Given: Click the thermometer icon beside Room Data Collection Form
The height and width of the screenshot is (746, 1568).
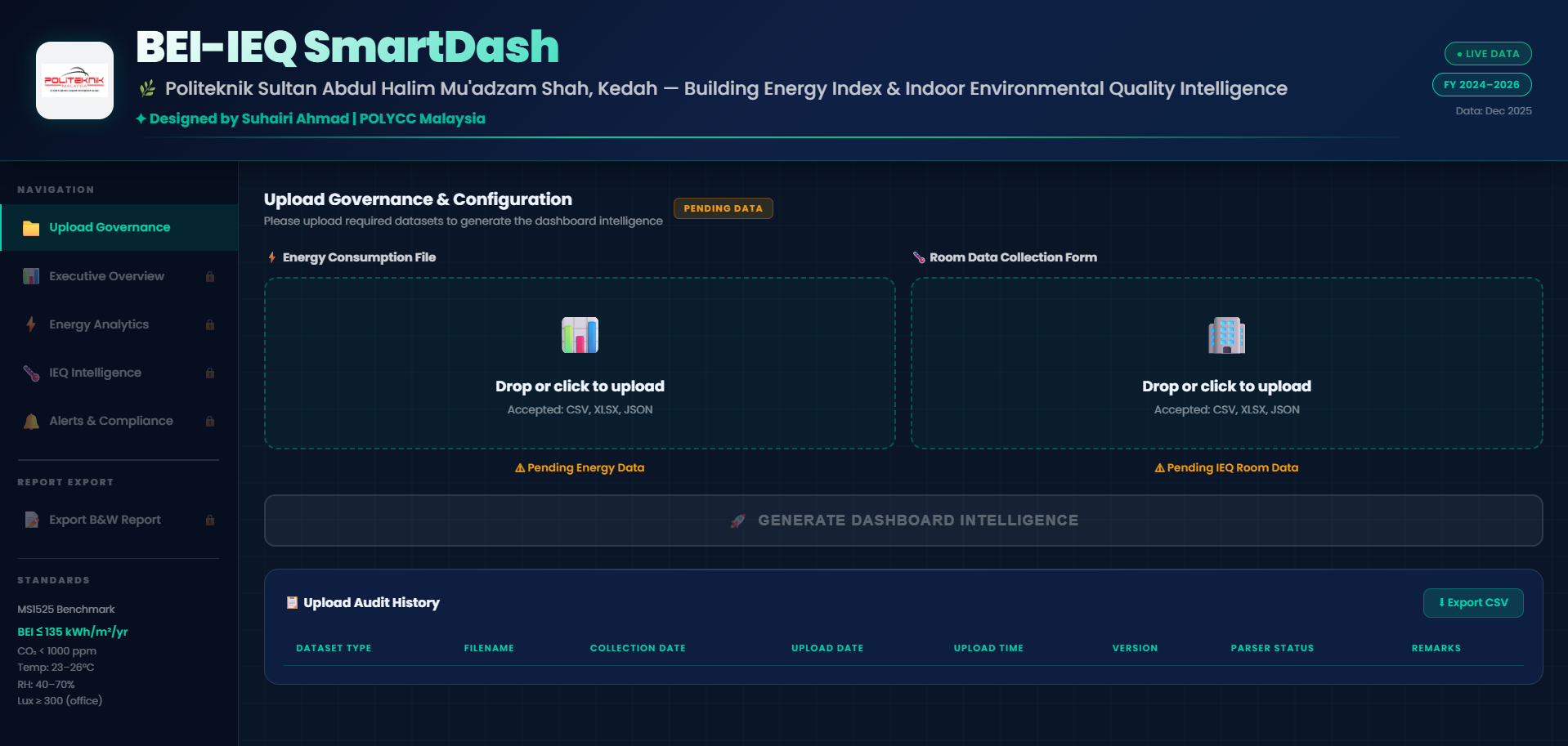Looking at the screenshot, I should click(919, 257).
